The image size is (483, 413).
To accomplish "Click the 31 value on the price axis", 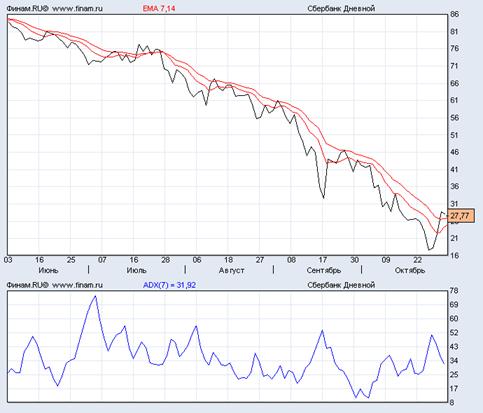I will coord(455,204).
